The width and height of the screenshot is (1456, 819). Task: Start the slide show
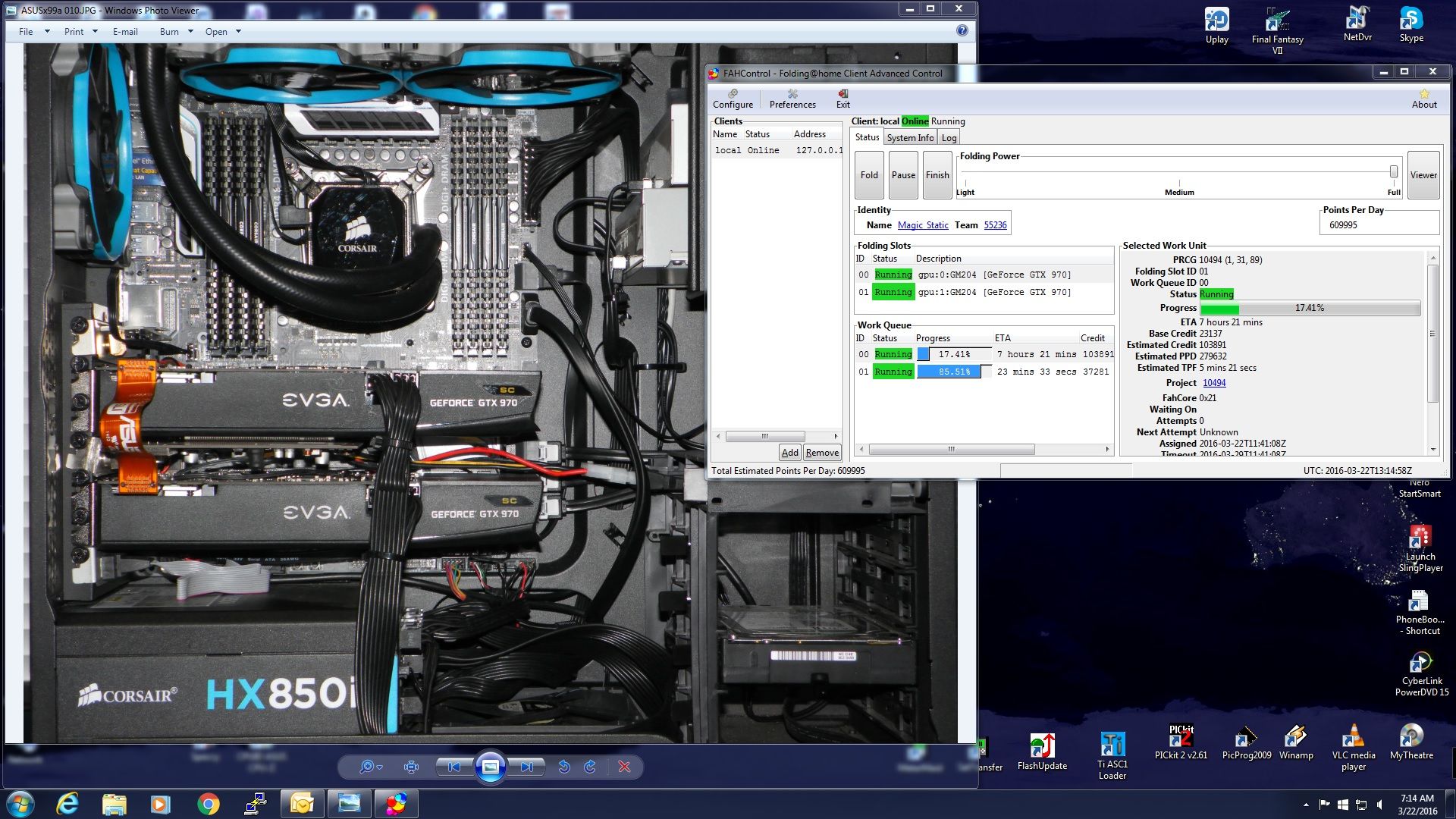491,767
